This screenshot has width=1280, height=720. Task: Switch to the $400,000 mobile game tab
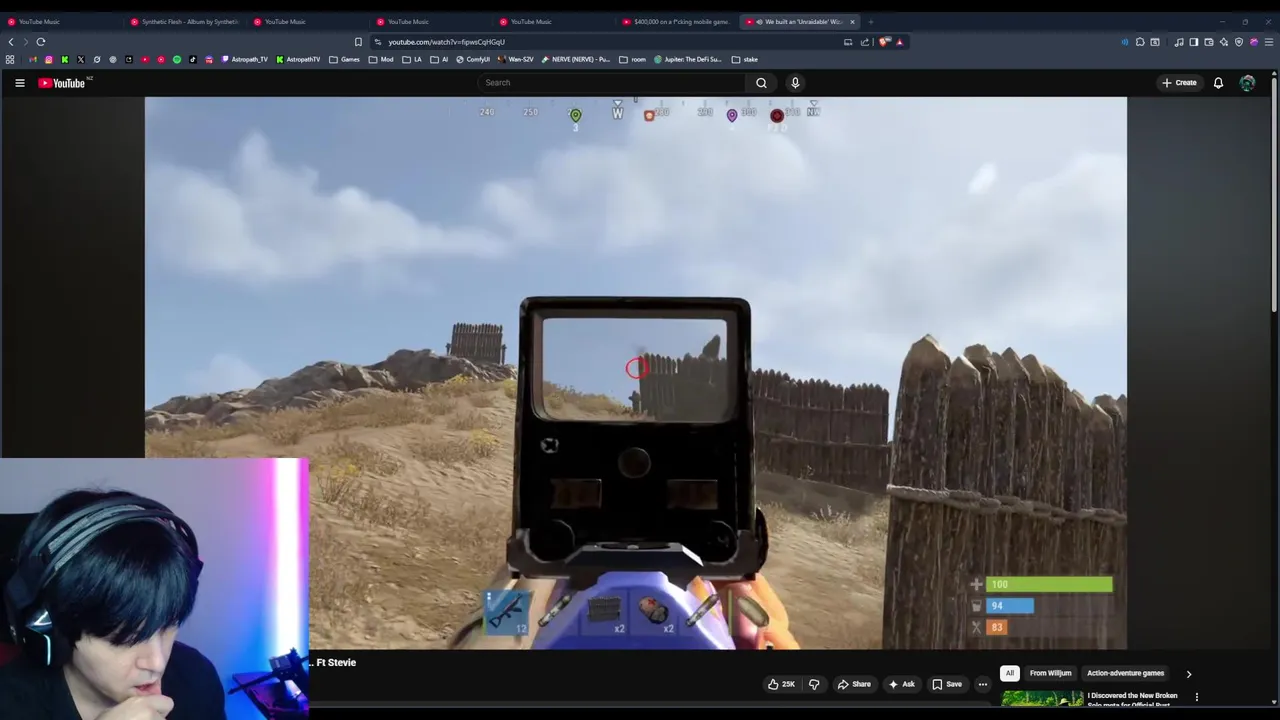676,21
